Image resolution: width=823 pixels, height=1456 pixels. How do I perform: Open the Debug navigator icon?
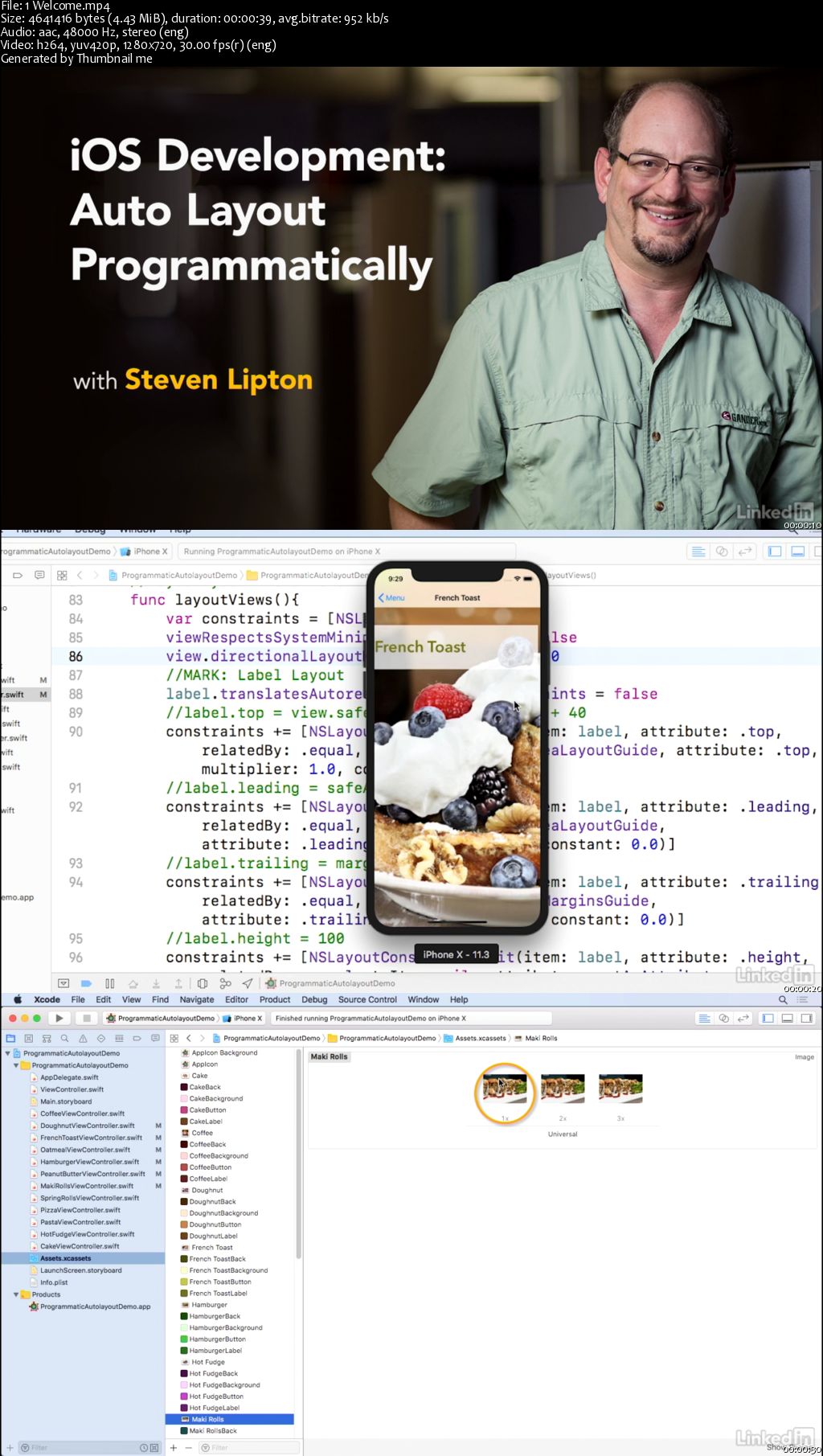pos(119,1038)
